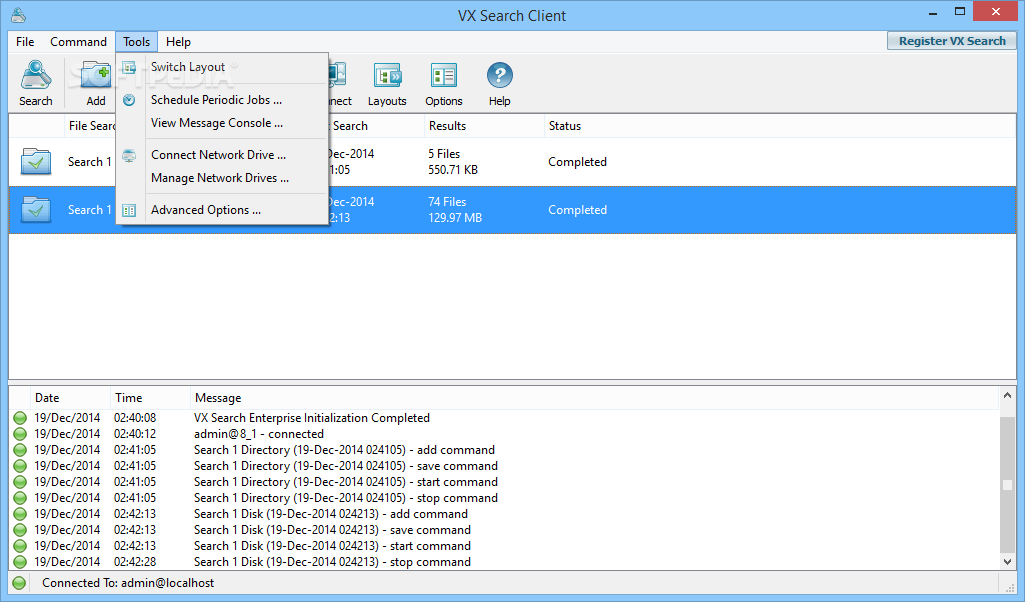Click the Connected To: admin@localhost status text
The width and height of the screenshot is (1025, 602).
[128, 583]
